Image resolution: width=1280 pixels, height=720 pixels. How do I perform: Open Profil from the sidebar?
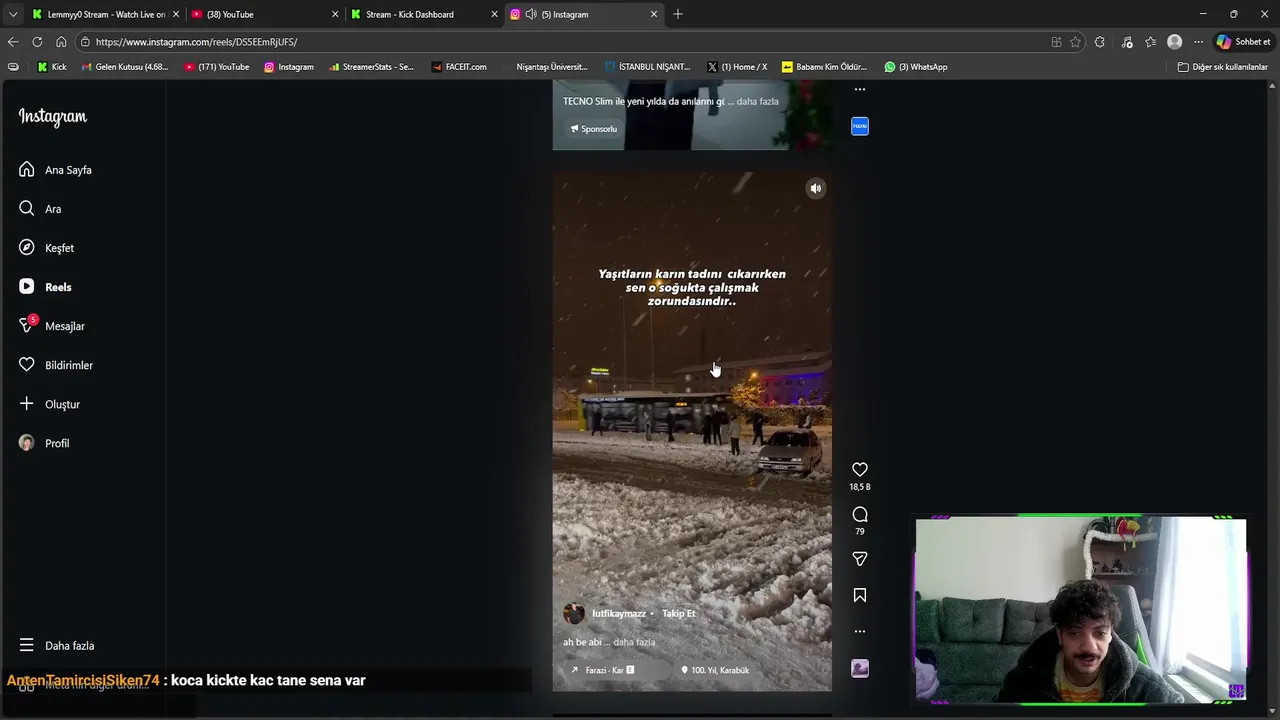tap(44, 443)
